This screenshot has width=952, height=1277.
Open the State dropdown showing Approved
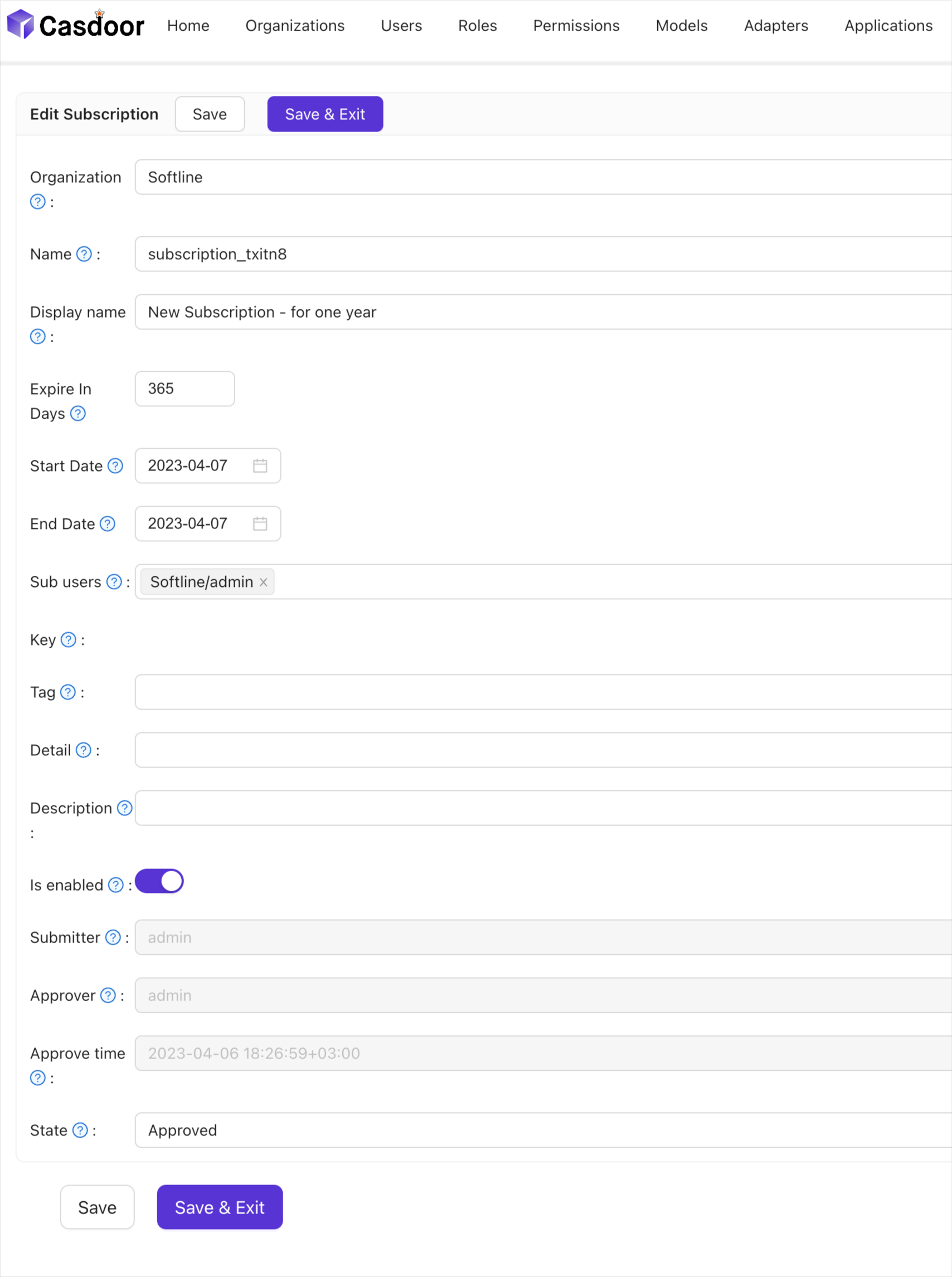coord(404,1130)
